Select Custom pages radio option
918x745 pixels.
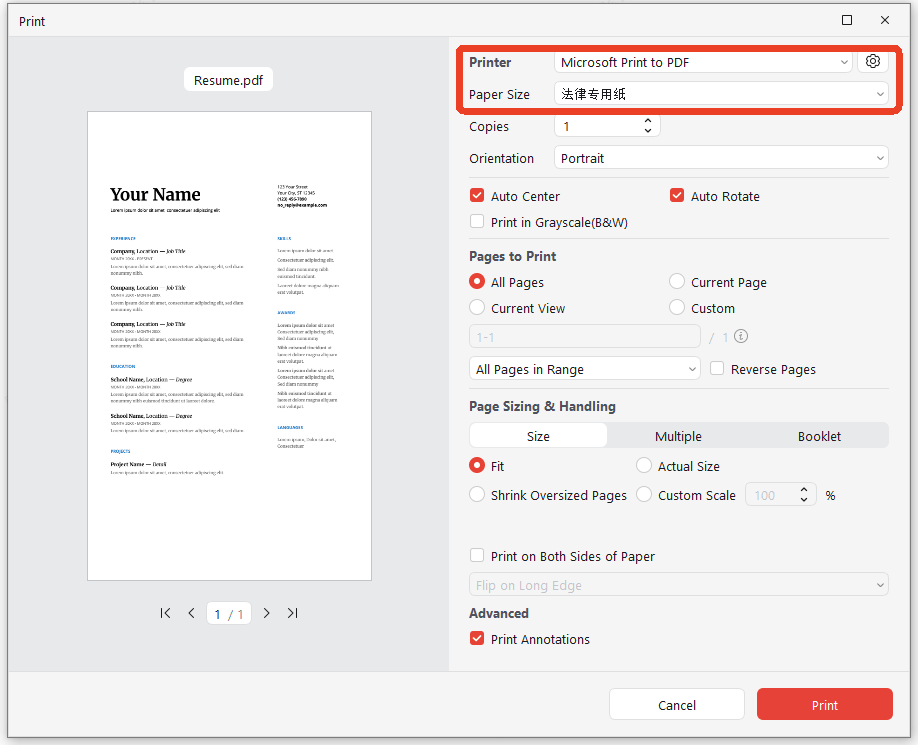677,307
